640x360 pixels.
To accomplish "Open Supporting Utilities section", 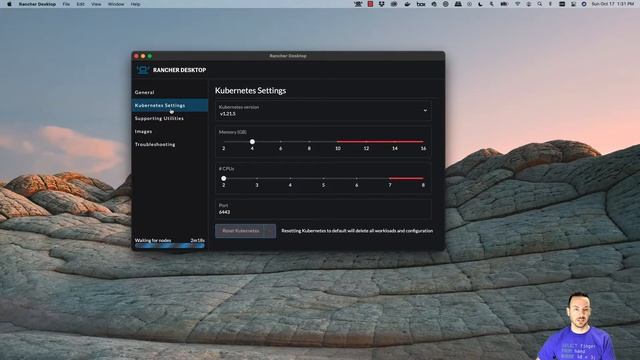I will click(170, 118).
